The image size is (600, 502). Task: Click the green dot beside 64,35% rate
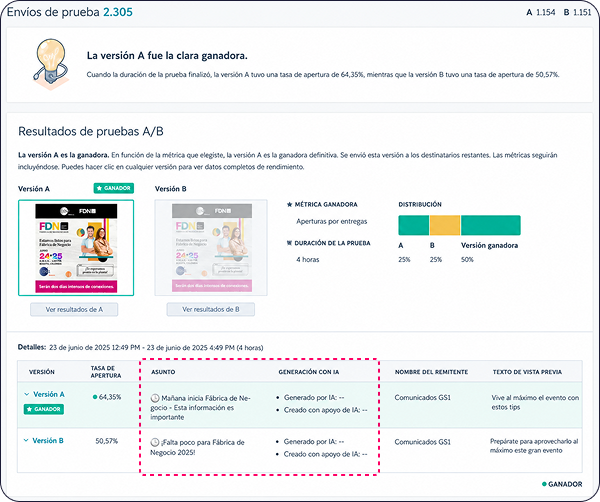pyautogui.click(x=95, y=397)
